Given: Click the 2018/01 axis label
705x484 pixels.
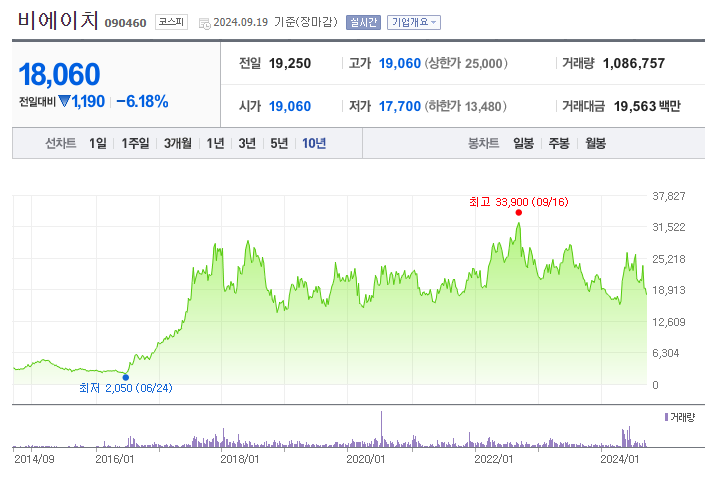Looking at the screenshot, I should click(x=240, y=459).
